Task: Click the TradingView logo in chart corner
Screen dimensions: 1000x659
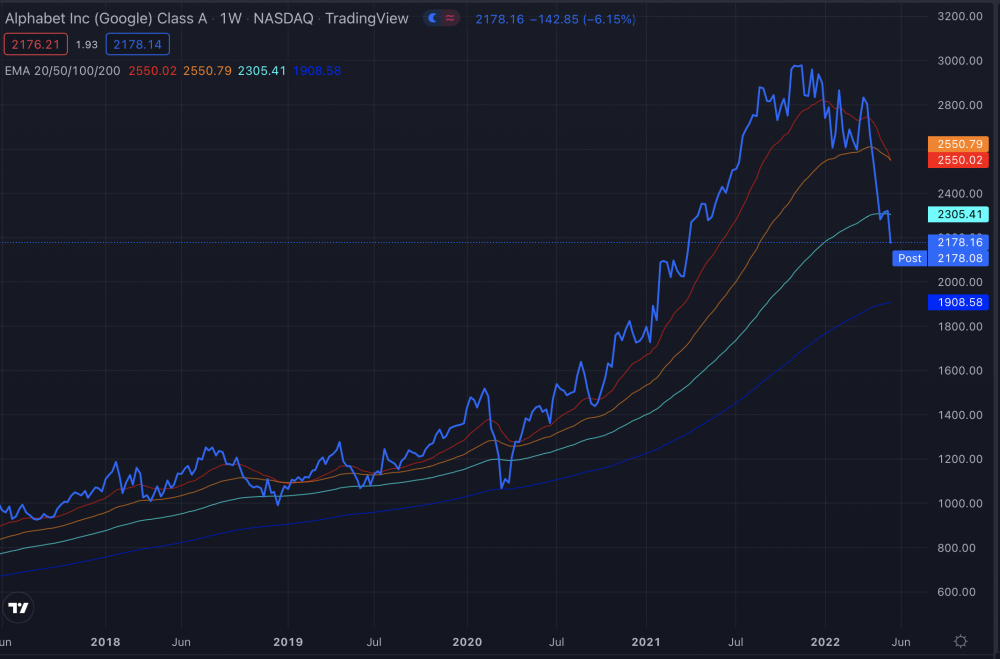Action: pos(18,607)
